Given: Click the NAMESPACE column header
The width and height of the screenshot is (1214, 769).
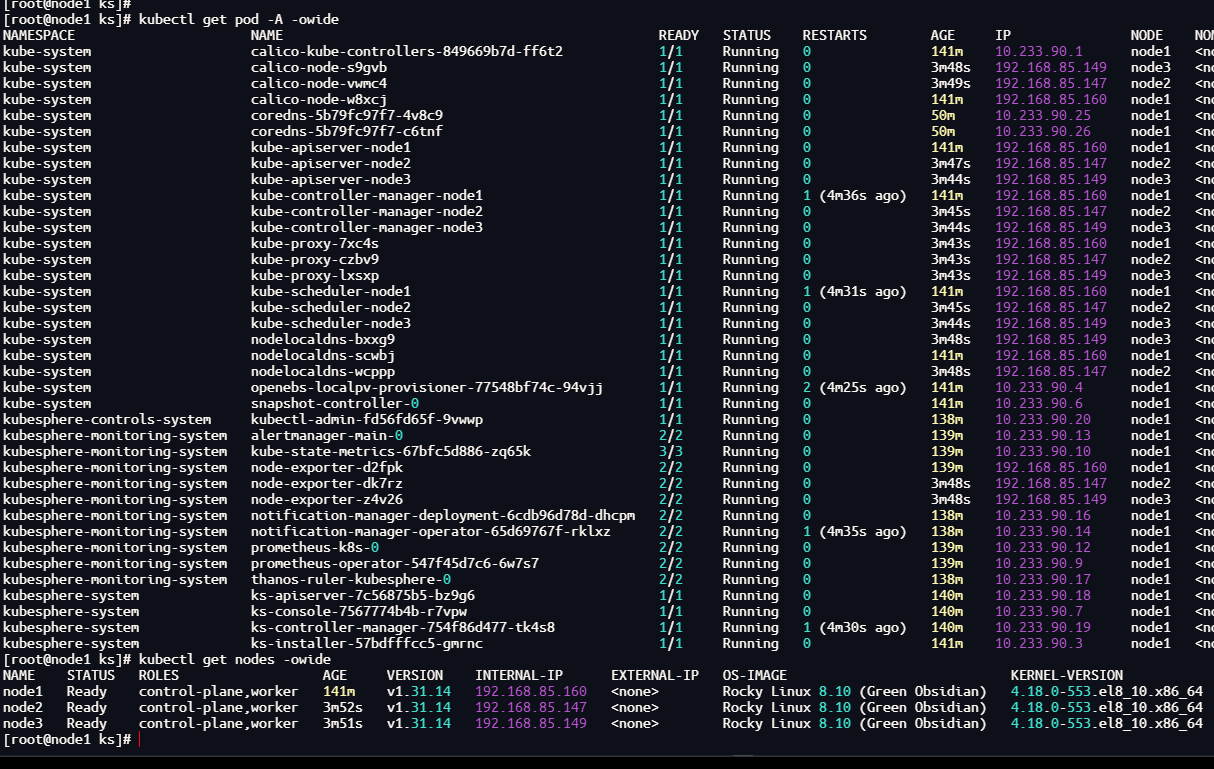Looking at the screenshot, I should 47,35.
